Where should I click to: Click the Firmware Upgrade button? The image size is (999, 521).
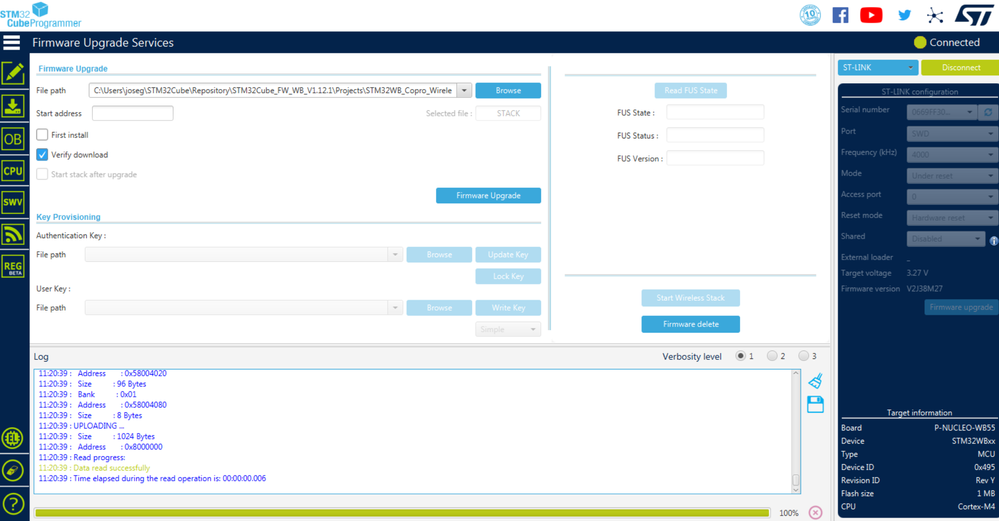pos(488,196)
